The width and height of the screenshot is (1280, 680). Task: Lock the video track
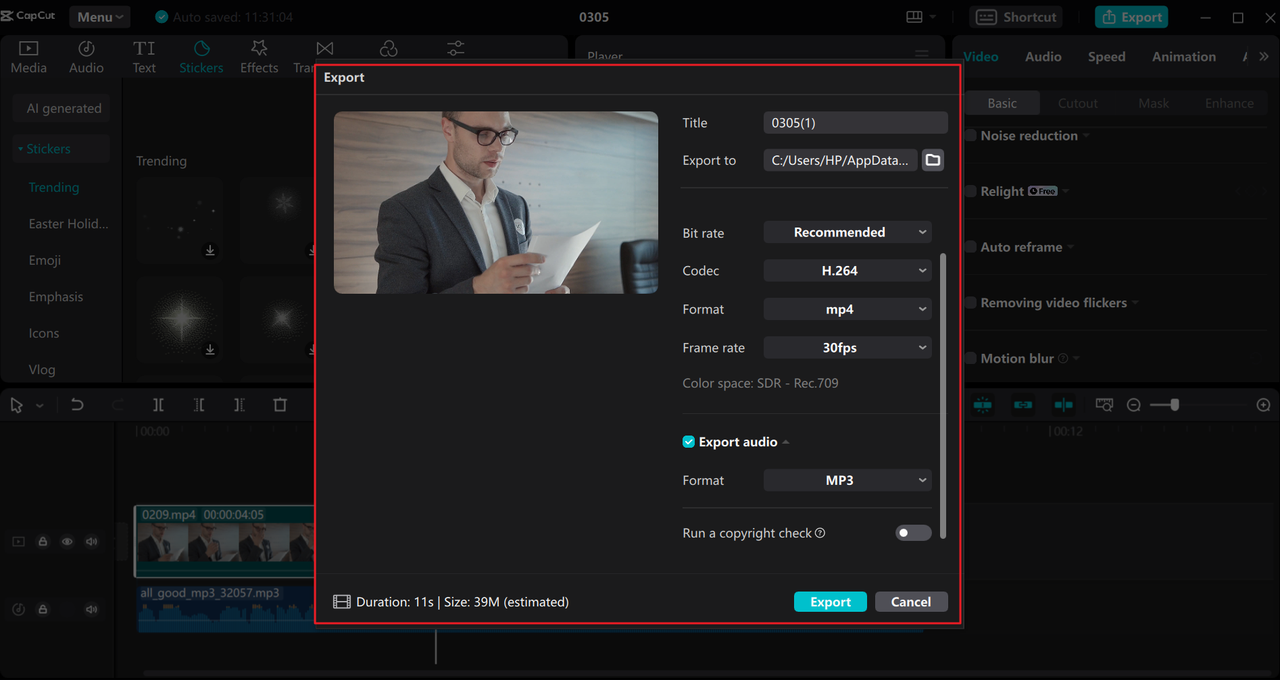(x=43, y=541)
